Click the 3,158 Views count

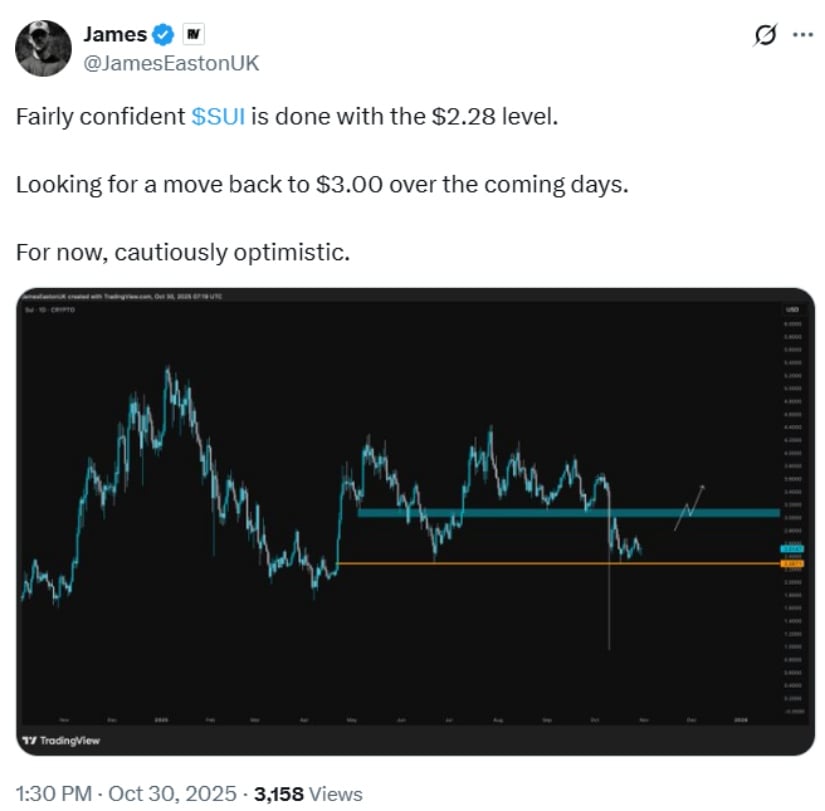[x=308, y=793]
